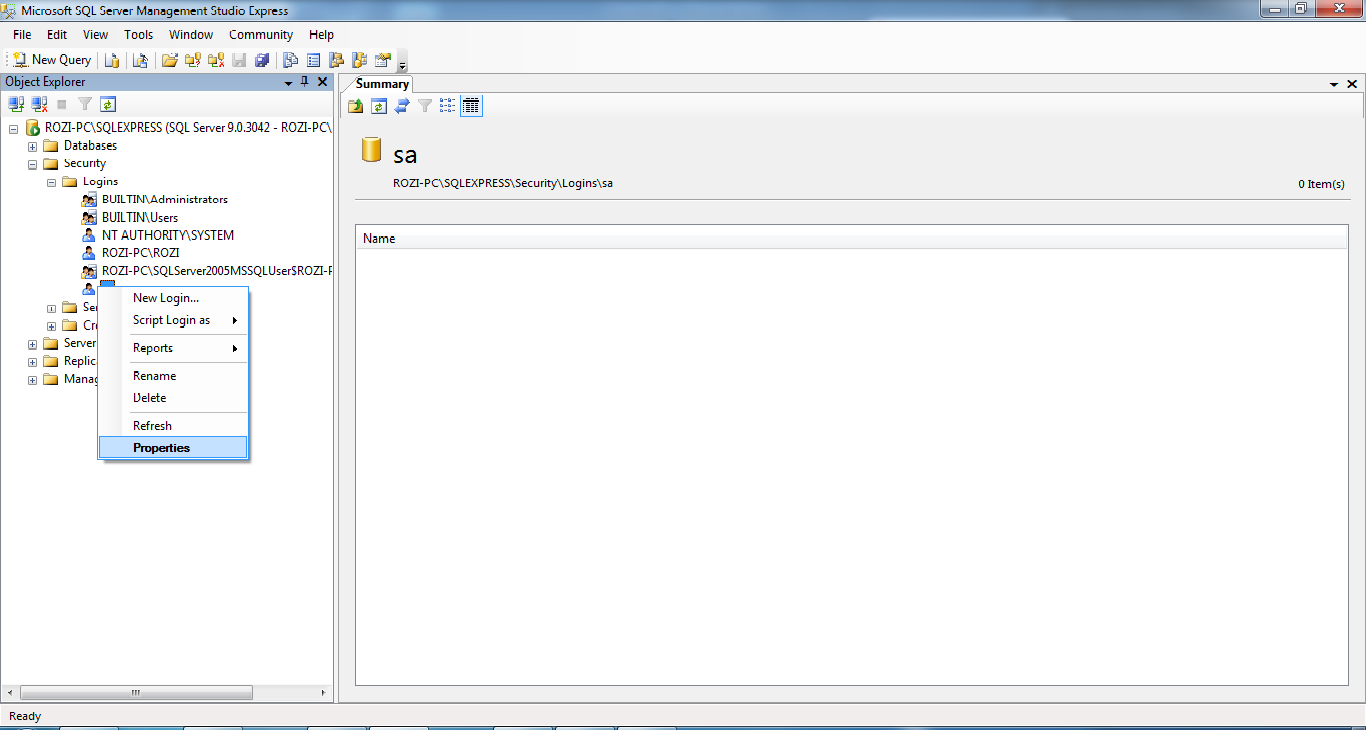Collapse the Security folder node
Image resolution: width=1366 pixels, height=730 pixels.
coord(32,164)
